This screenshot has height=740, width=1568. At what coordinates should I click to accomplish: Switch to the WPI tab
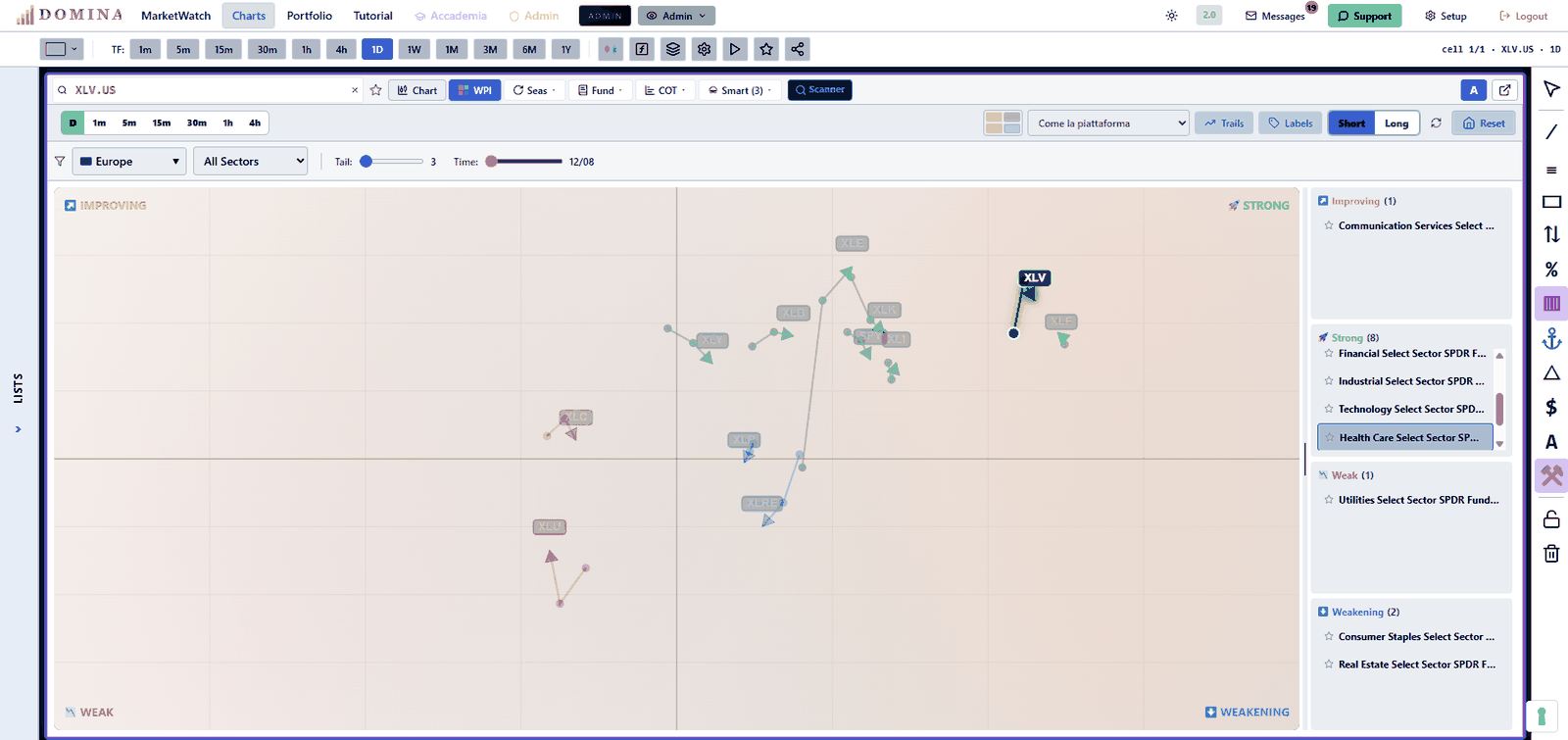pyautogui.click(x=475, y=90)
